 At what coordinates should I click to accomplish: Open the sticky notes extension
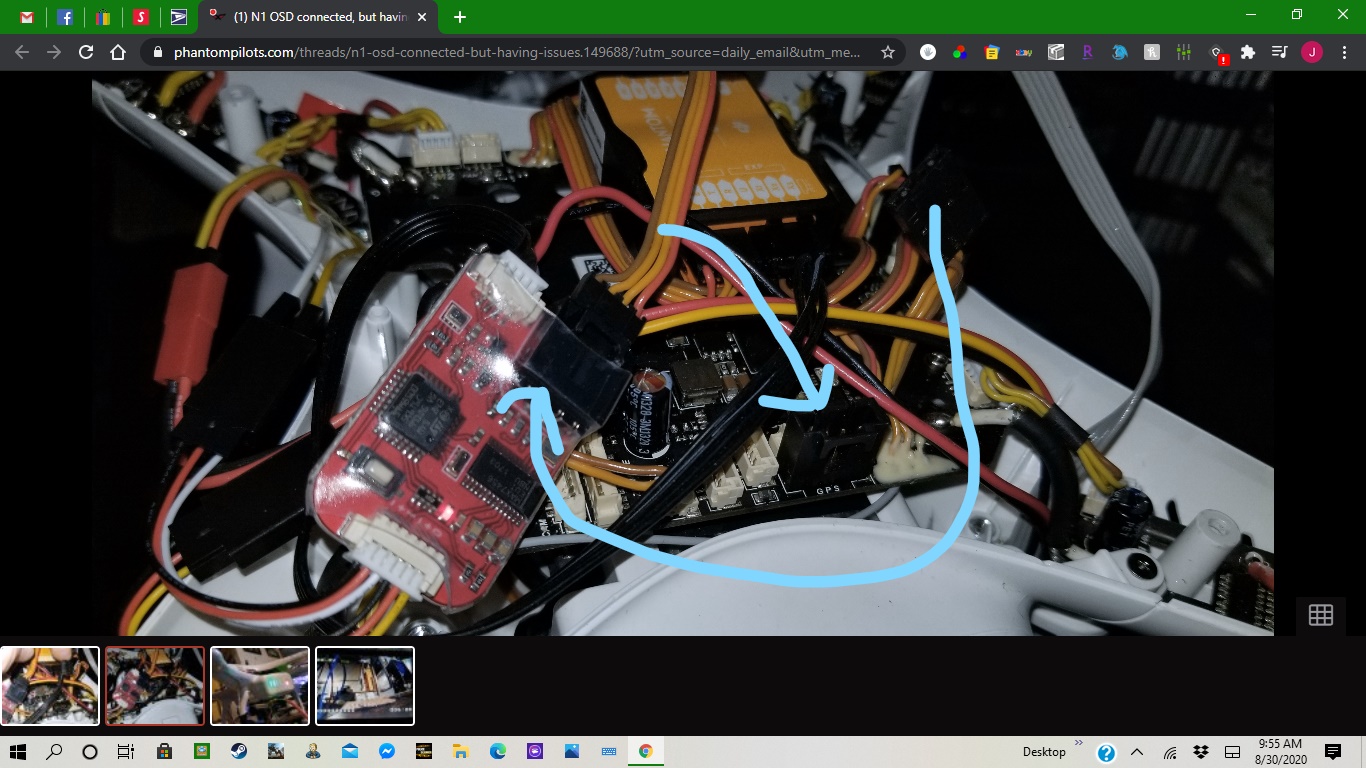tap(992, 52)
